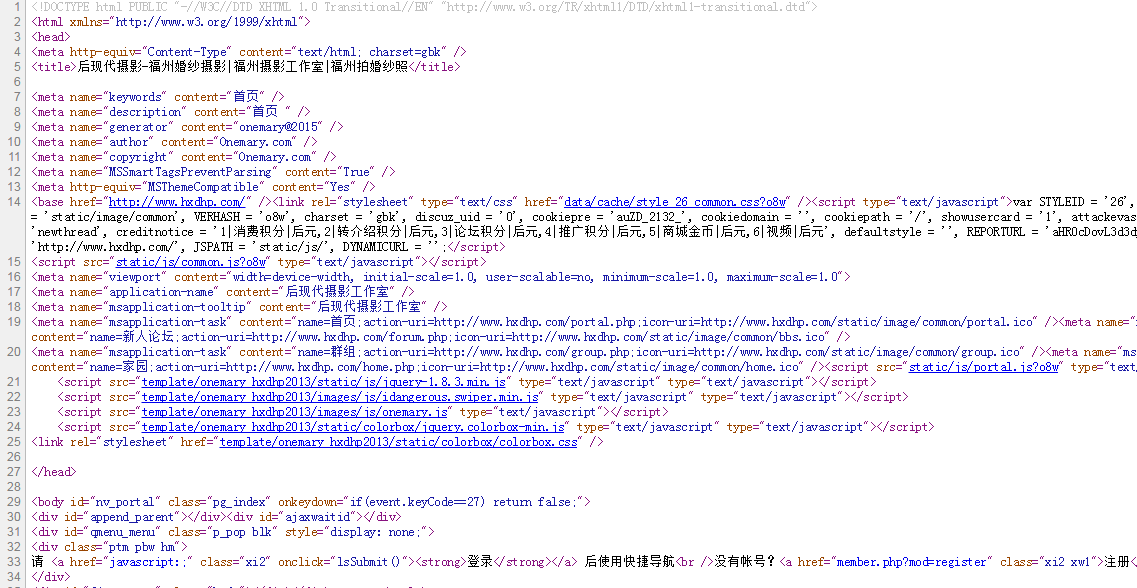The height and width of the screenshot is (588, 1137).
Task: Open the colorbox/colorbox.css stylesheet link
Action: click(x=398, y=442)
